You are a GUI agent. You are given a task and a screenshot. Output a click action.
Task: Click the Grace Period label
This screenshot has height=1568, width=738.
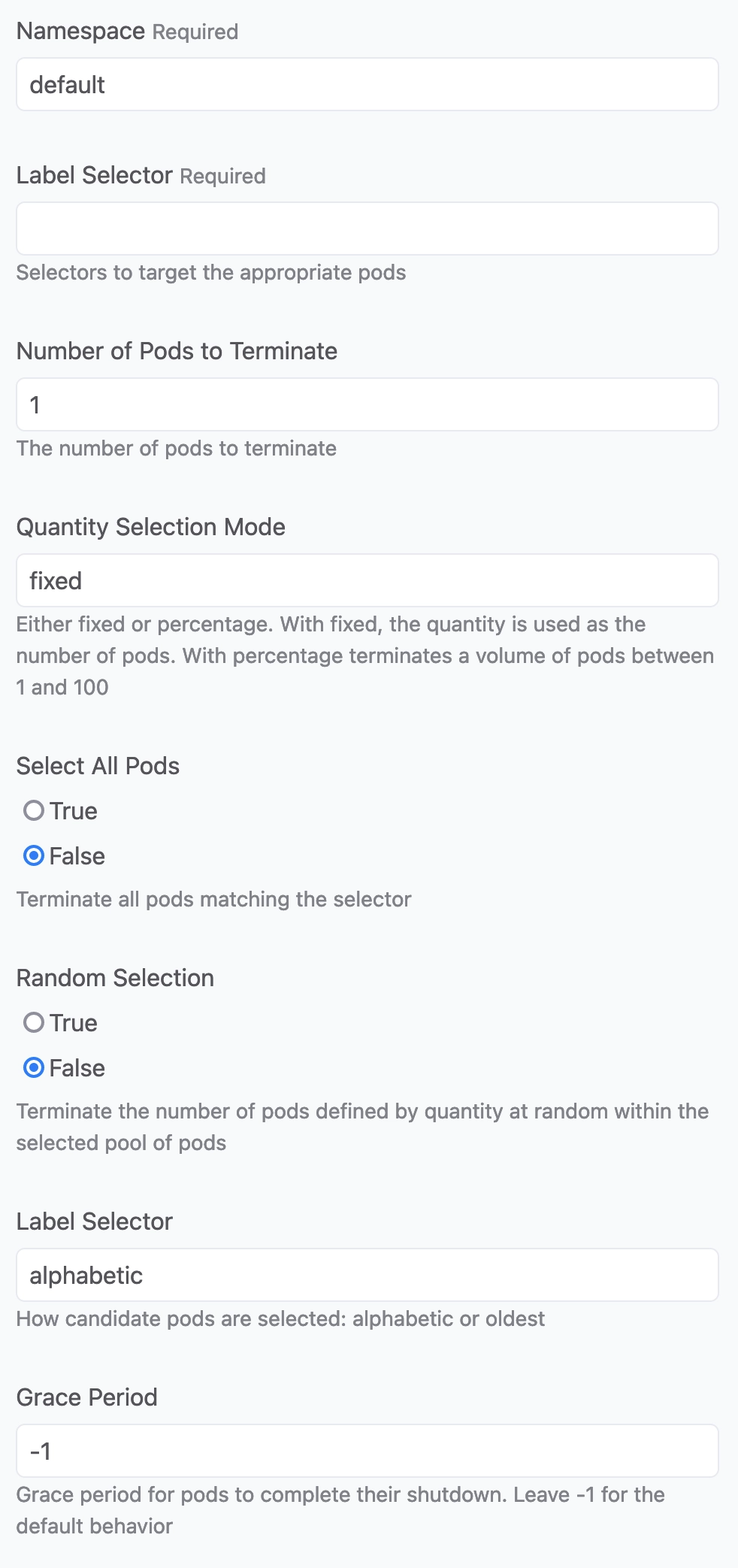(x=86, y=1397)
